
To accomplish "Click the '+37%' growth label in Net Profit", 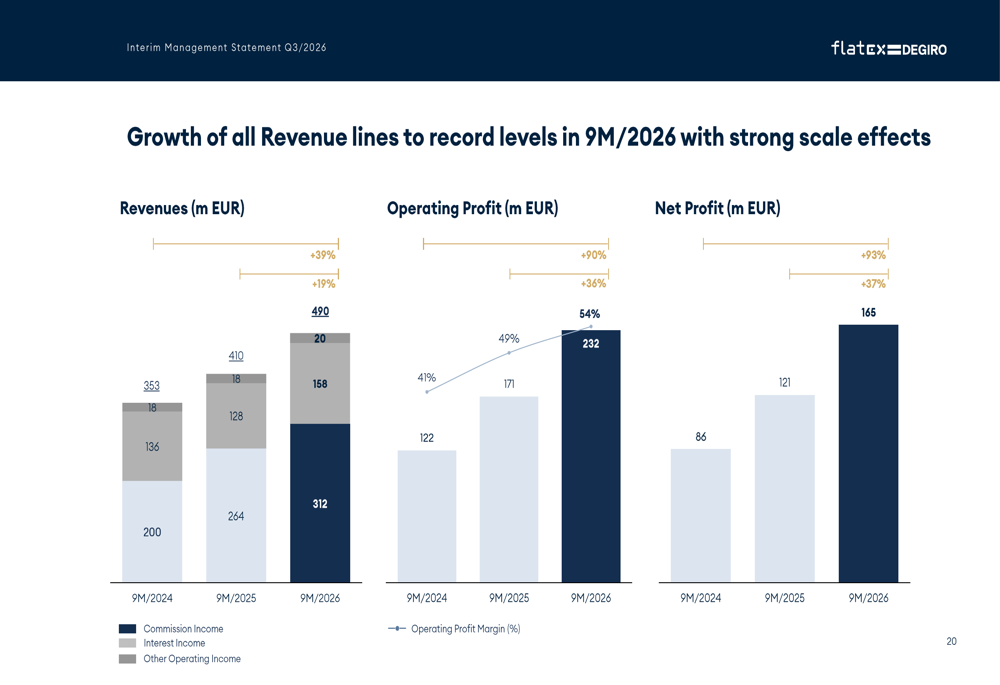I will (x=873, y=284).
